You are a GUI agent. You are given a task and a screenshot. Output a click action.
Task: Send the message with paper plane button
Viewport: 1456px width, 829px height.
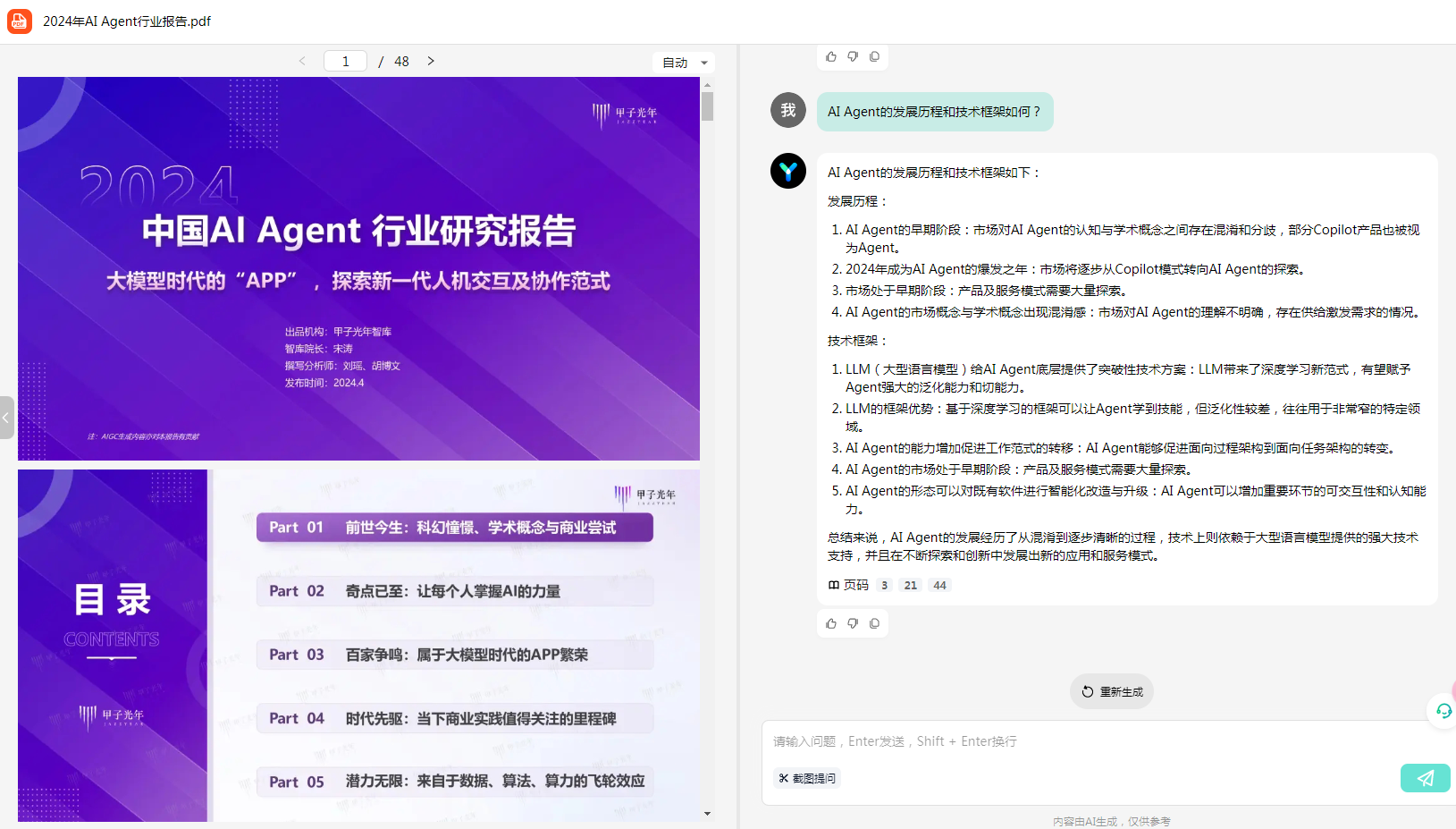[x=1425, y=778]
